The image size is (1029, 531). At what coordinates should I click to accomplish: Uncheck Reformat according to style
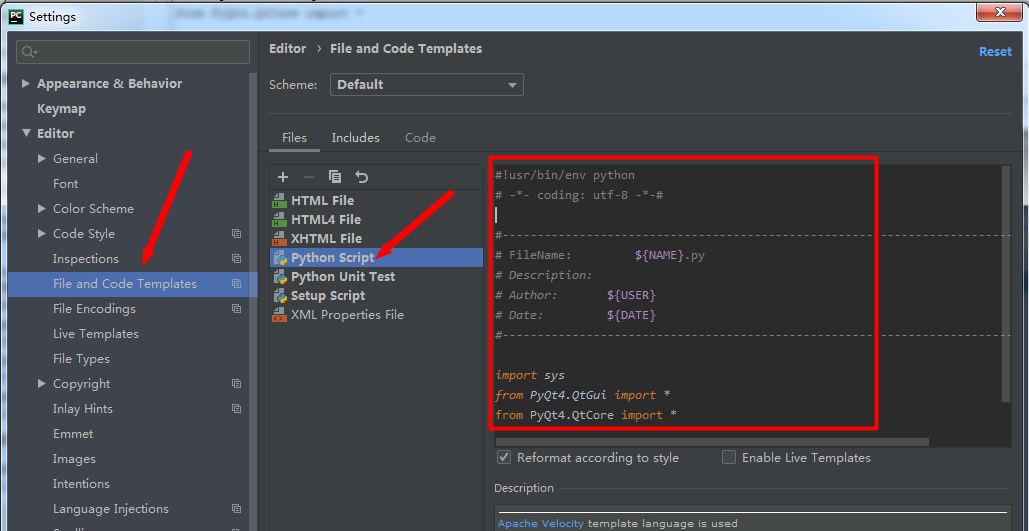coord(504,458)
